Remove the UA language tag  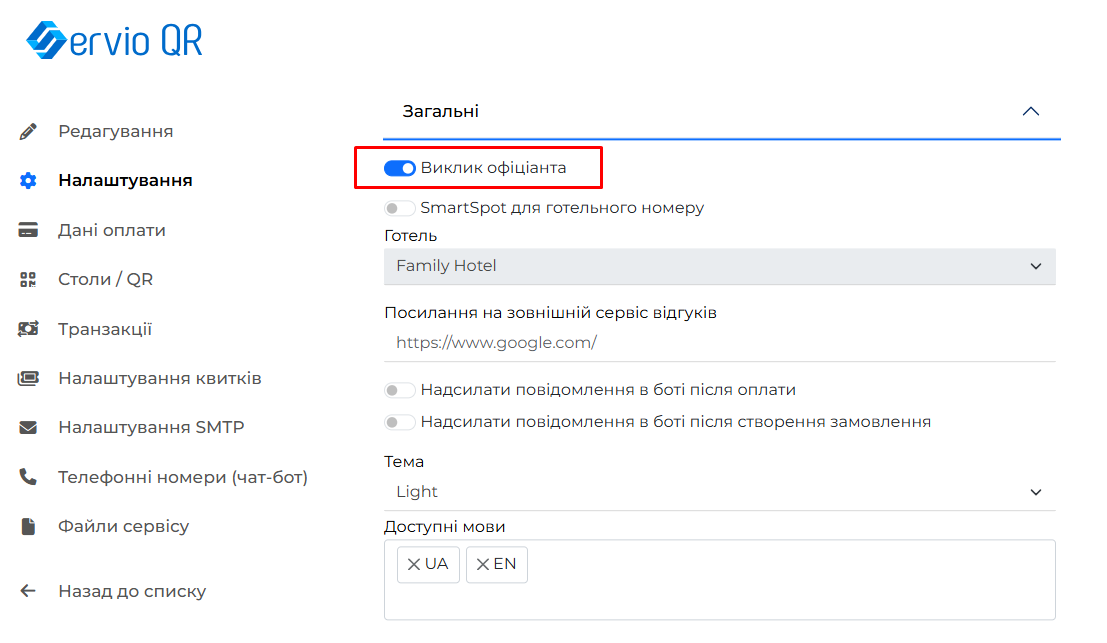(x=414, y=565)
